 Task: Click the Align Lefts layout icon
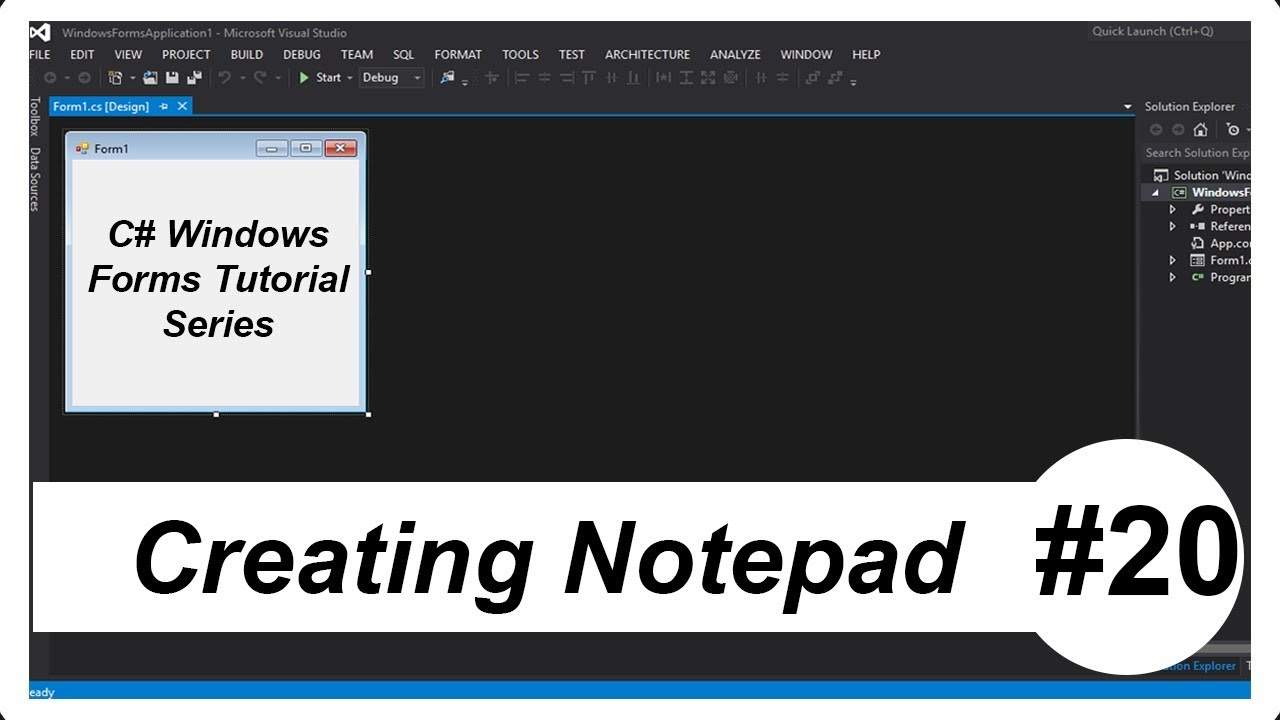click(x=522, y=77)
